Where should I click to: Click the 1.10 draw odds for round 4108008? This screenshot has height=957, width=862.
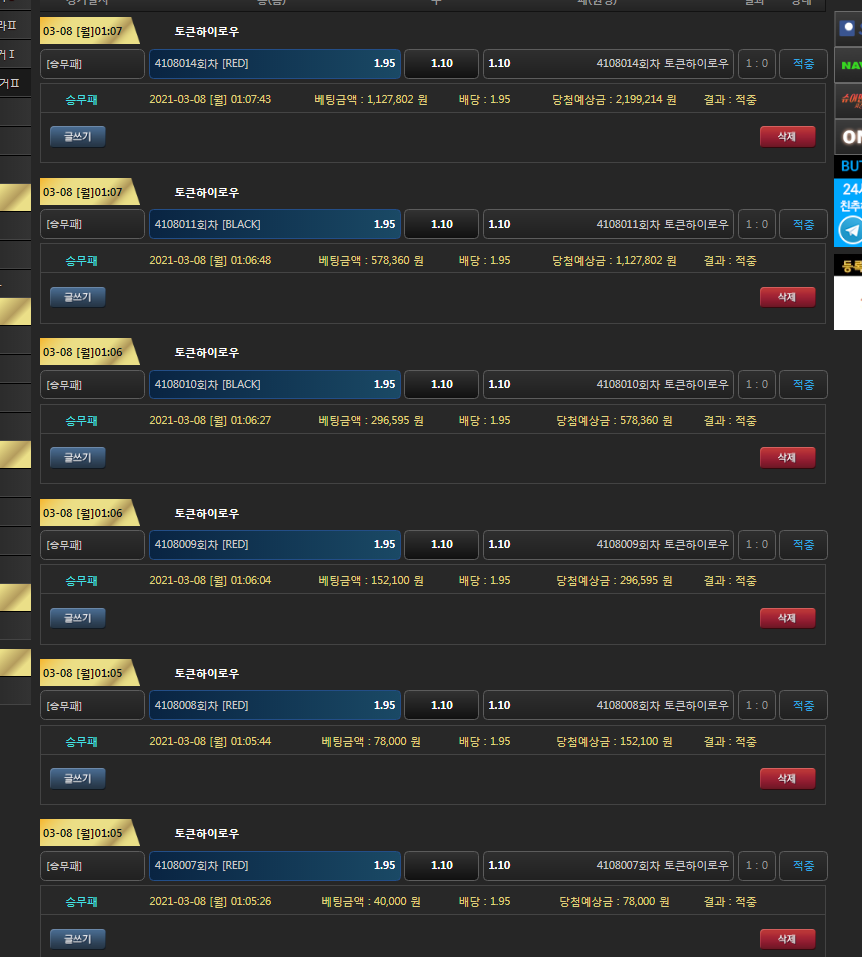[441, 705]
